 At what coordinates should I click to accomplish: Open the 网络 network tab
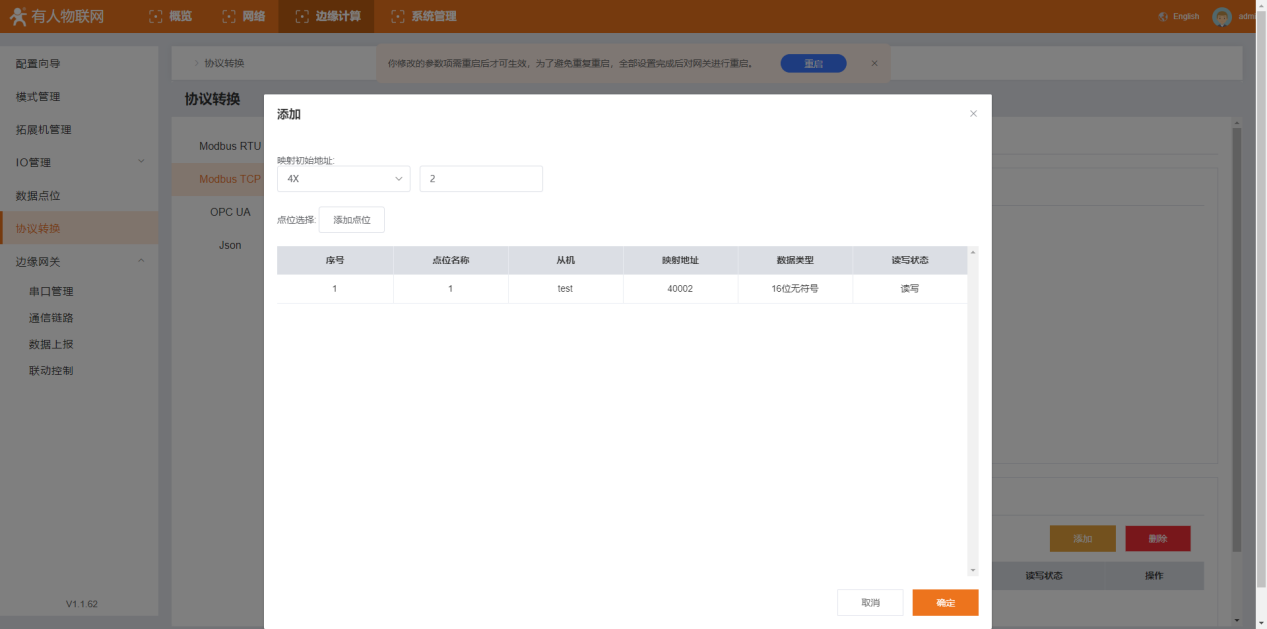point(244,16)
